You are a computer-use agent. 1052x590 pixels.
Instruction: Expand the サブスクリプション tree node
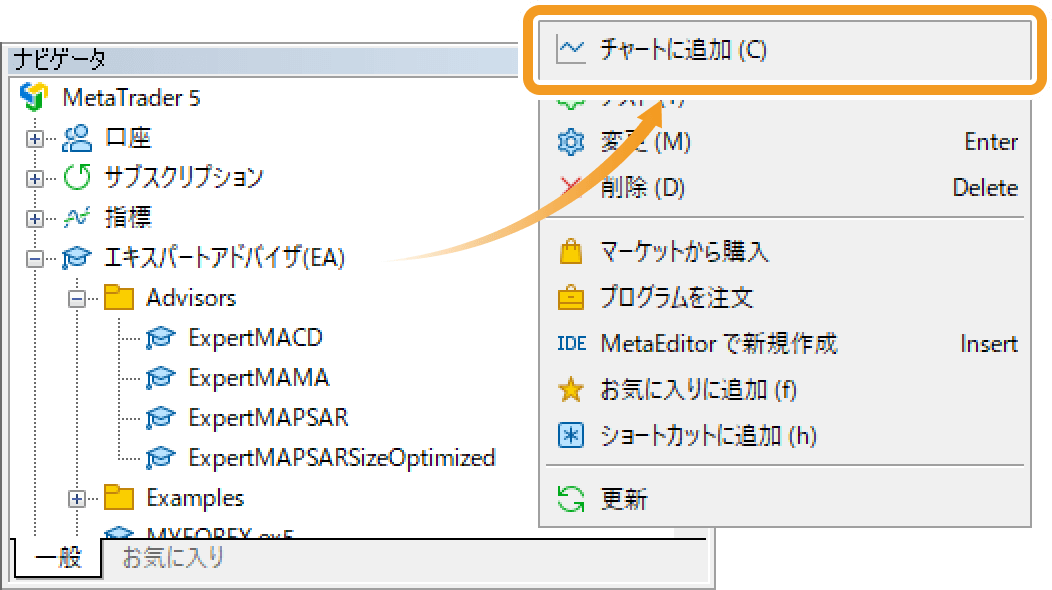(x=35, y=179)
